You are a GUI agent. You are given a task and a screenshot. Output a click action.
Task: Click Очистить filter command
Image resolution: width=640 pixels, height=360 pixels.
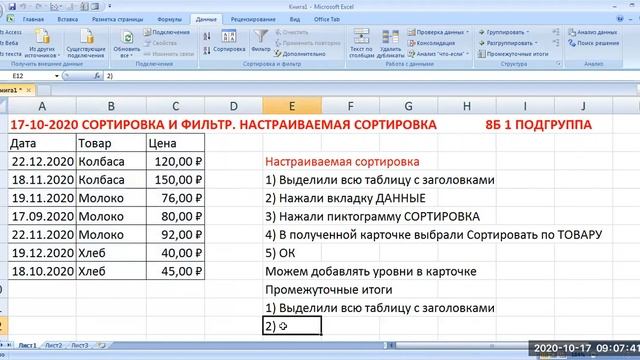tap(291, 32)
